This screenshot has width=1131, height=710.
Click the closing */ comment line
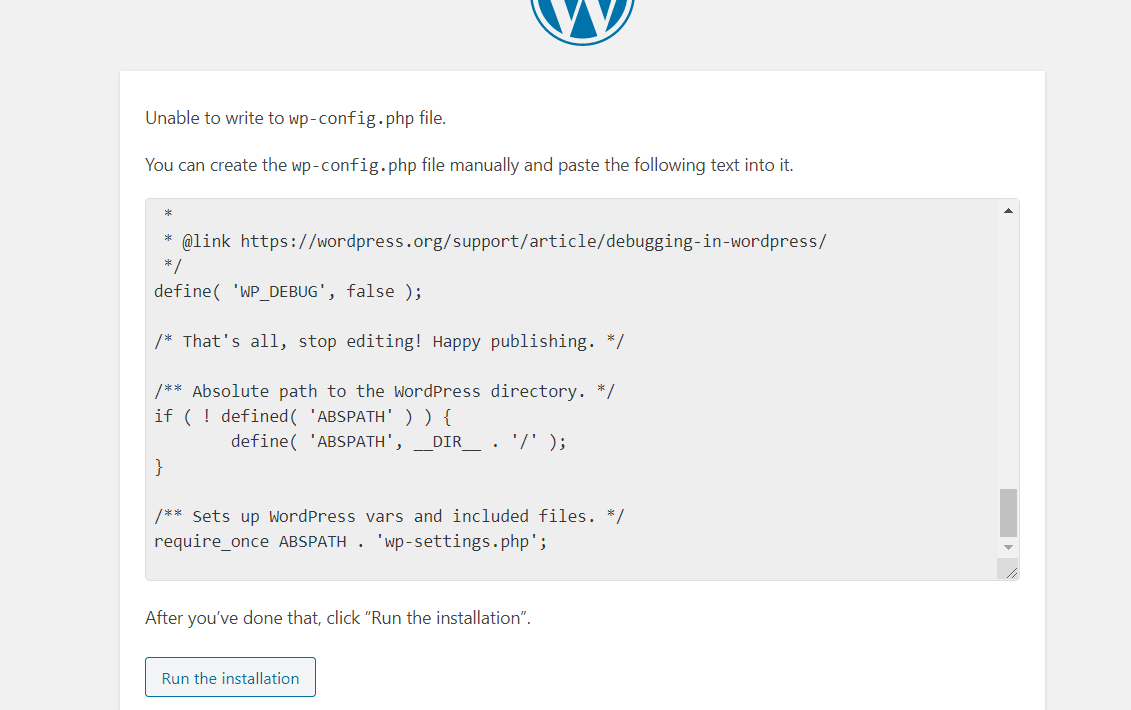[x=173, y=266]
